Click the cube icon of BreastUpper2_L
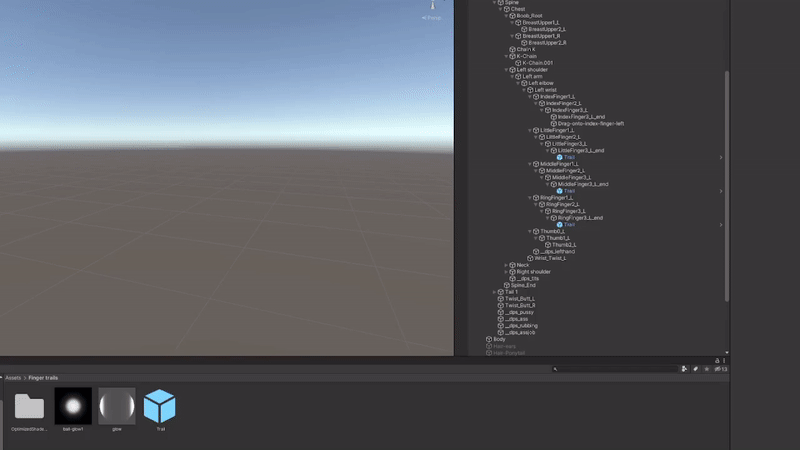Viewport: 800px width, 450px height. [524, 29]
